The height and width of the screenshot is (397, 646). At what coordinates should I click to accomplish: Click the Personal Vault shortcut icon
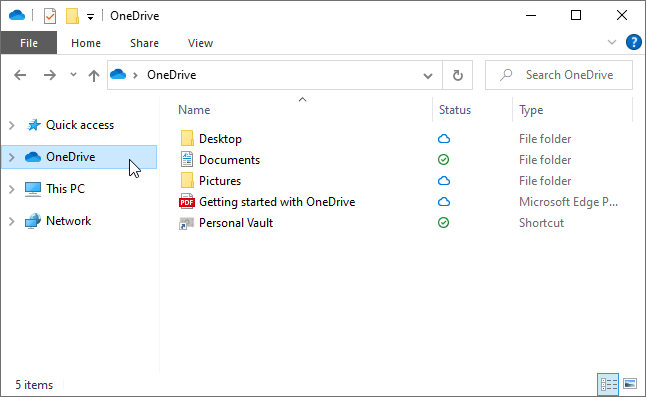coord(186,223)
